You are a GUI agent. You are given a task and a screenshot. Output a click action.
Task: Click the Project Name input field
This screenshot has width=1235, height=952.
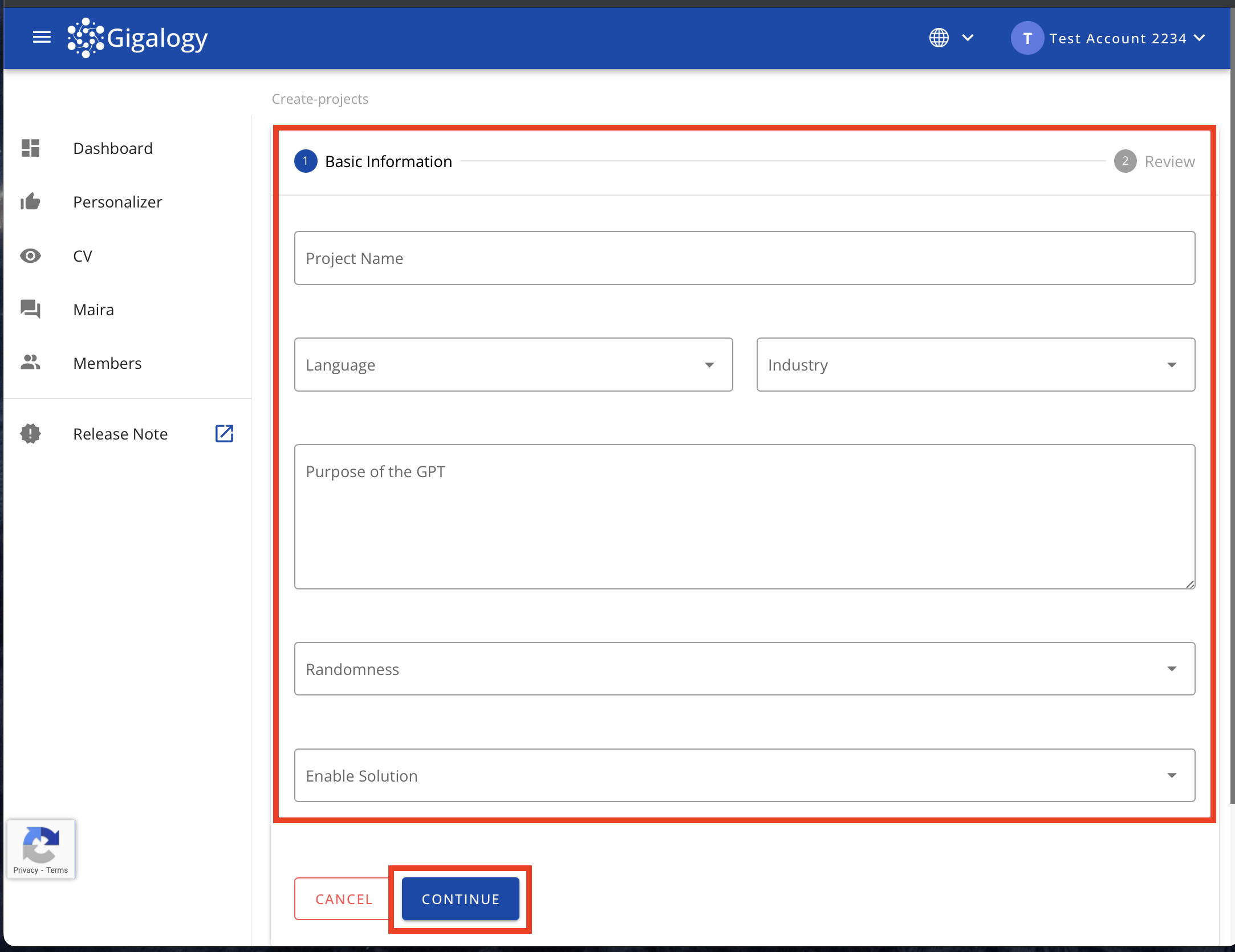tap(745, 258)
